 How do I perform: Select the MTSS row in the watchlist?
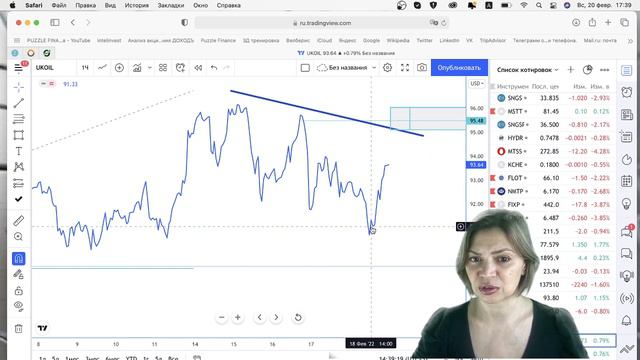tap(553, 151)
